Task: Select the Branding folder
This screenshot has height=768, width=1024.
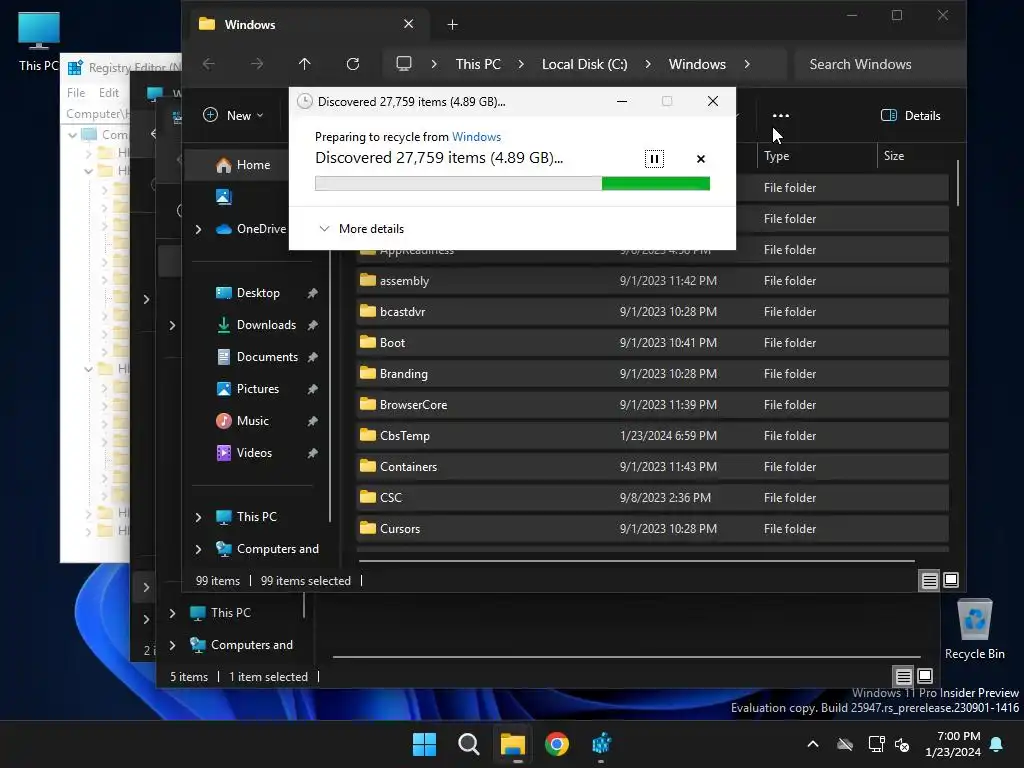Action: [652, 374]
